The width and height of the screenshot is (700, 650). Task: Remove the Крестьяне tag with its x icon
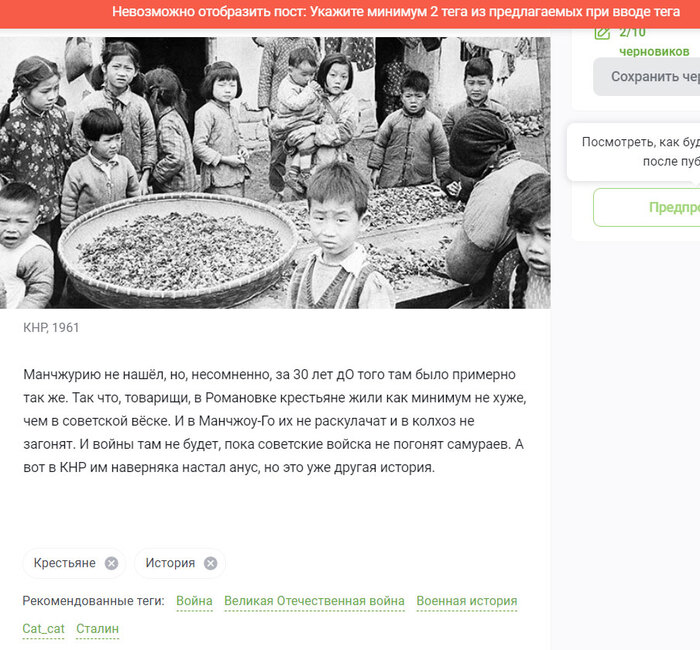[x=111, y=563]
